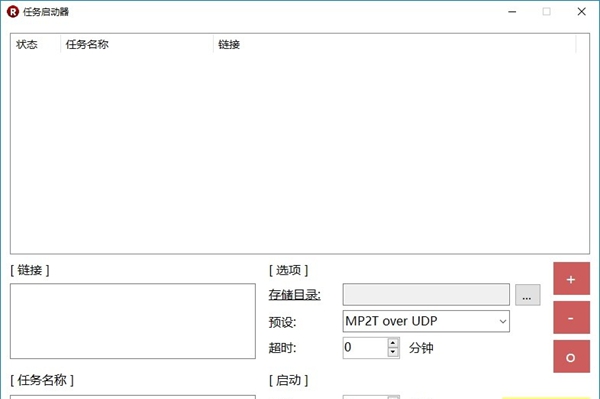Click the red circle button
This screenshot has width=600, height=399.
(x=571, y=357)
